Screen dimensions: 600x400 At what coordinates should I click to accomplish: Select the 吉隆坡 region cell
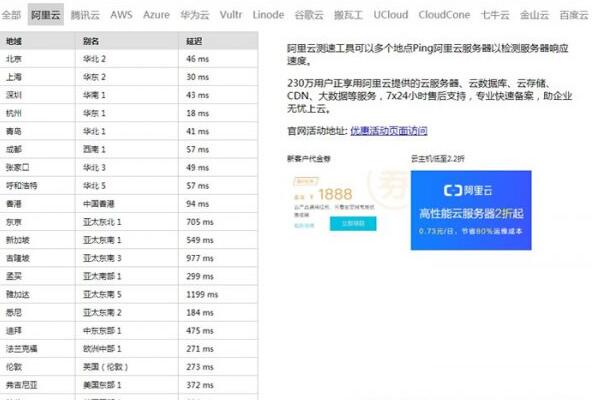click(x=38, y=258)
